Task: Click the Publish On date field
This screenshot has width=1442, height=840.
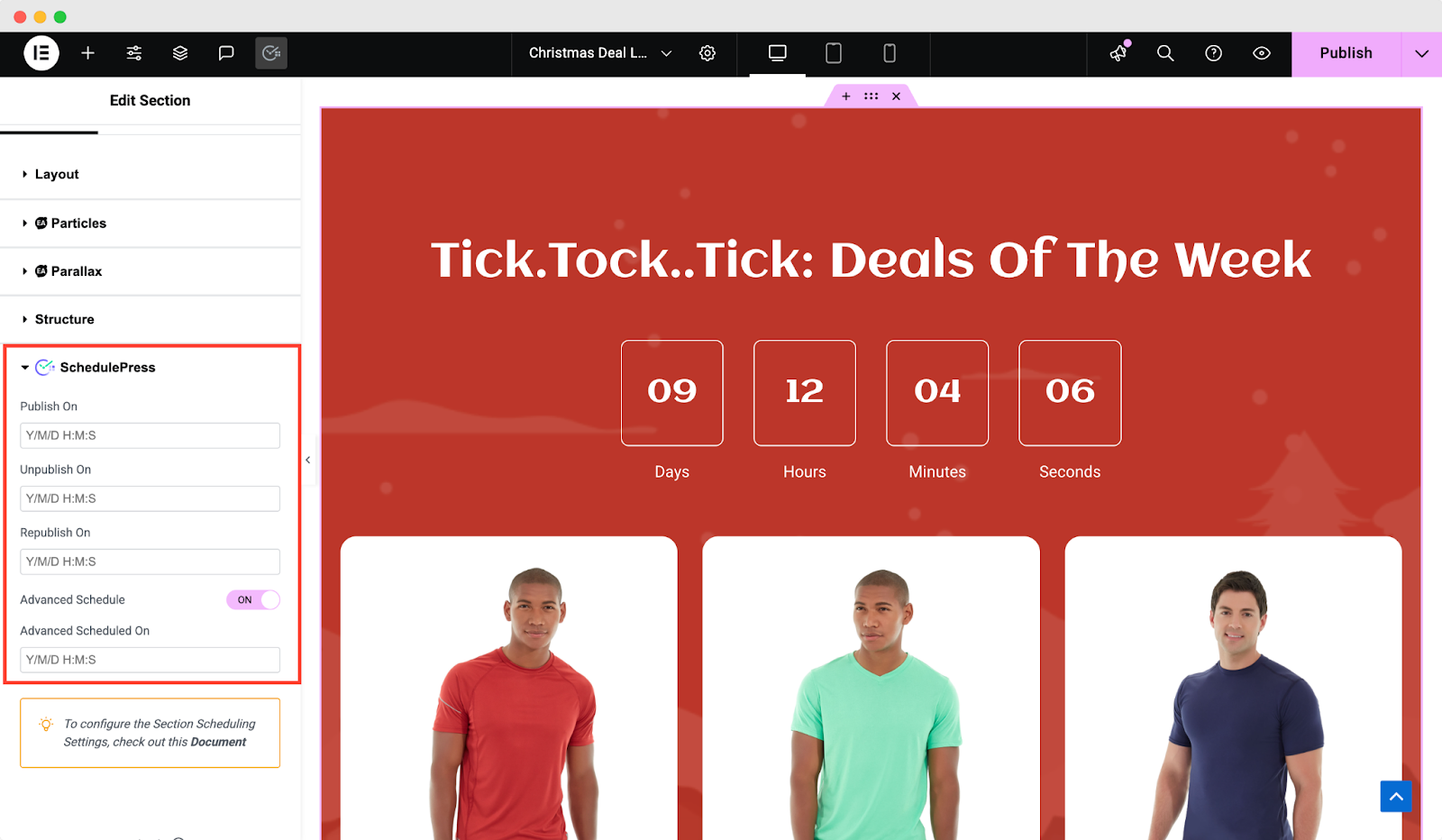Action: (150, 435)
